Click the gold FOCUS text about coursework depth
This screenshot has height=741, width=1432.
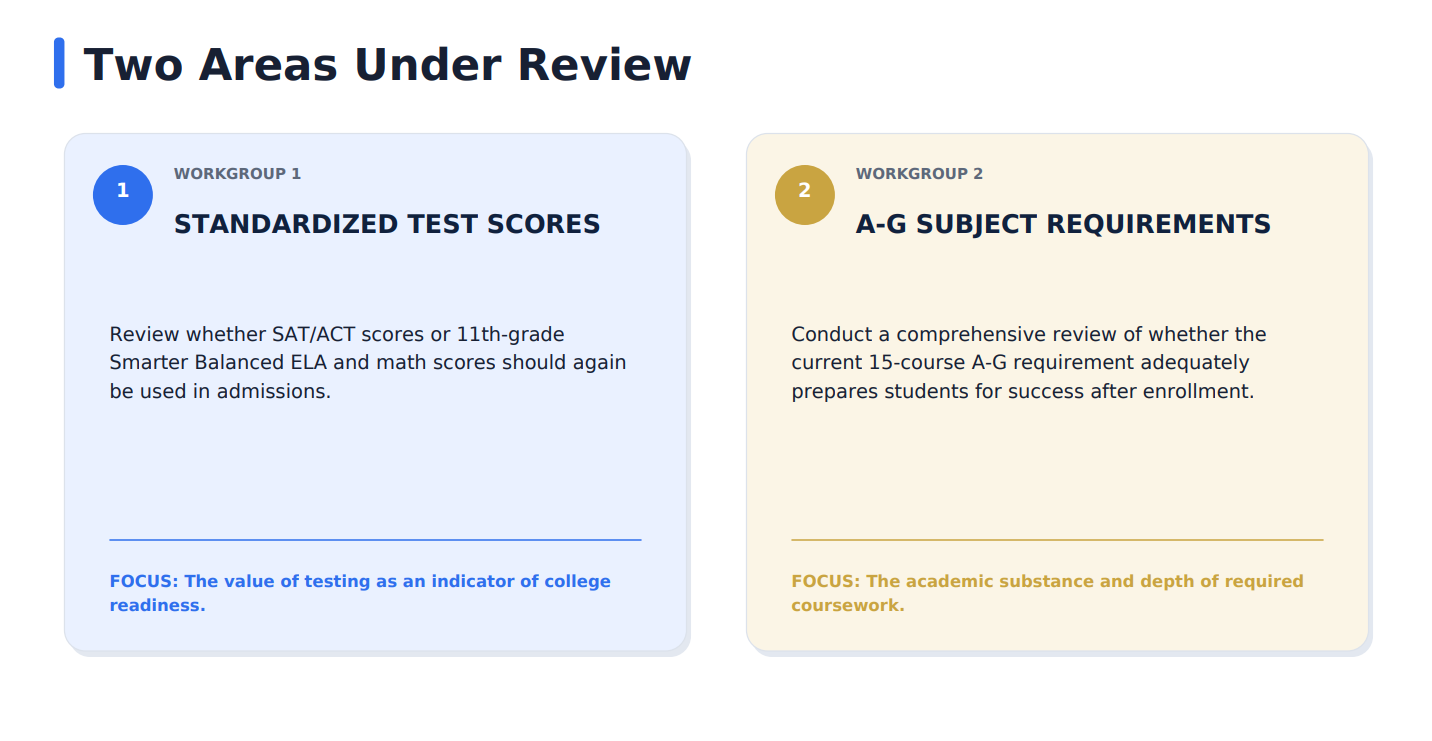click(1047, 593)
